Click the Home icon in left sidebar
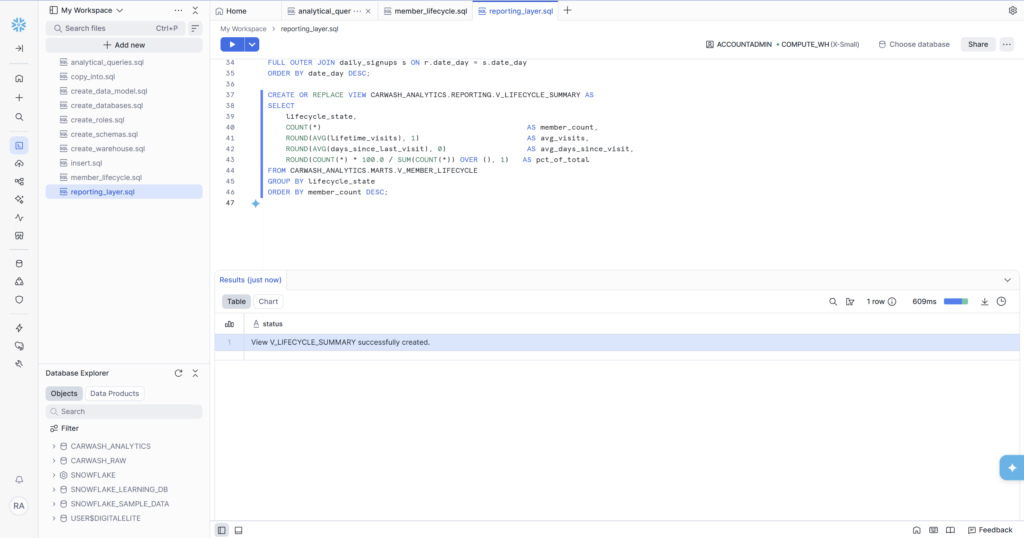 [19, 78]
